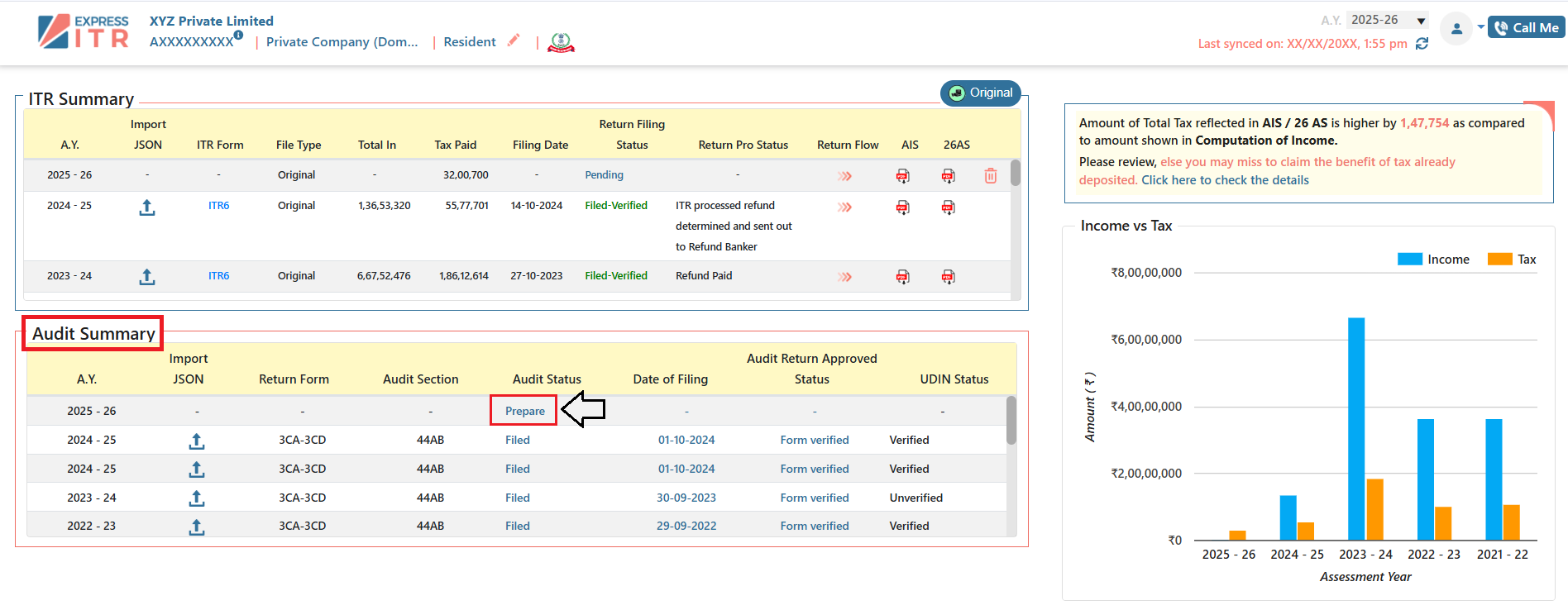Click Total Income value 6,67,52,476
The height and width of the screenshot is (610, 1568).
coord(384,276)
